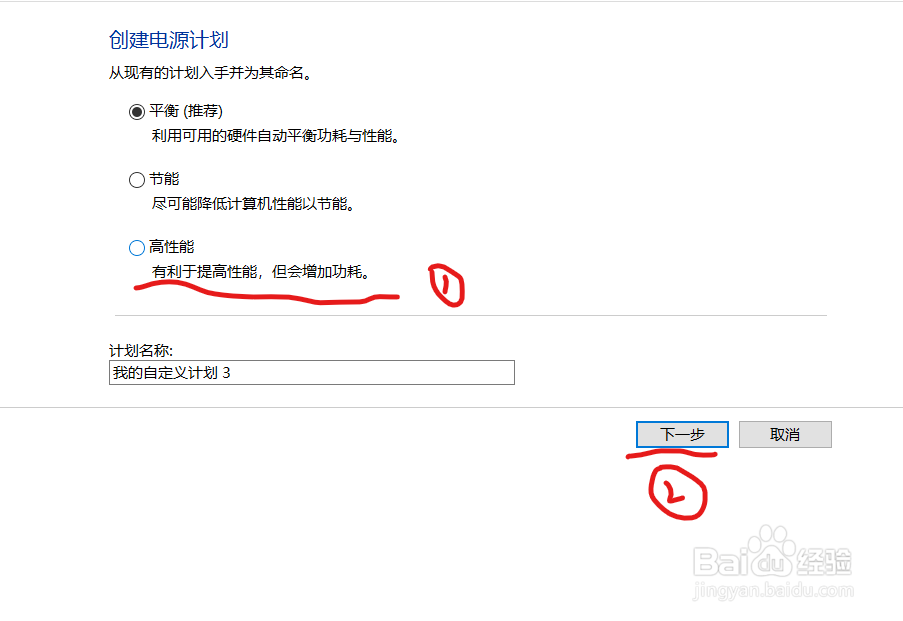The width and height of the screenshot is (903, 621).
Task: Click the 节能 option label text
Action: pyautogui.click(x=164, y=179)
